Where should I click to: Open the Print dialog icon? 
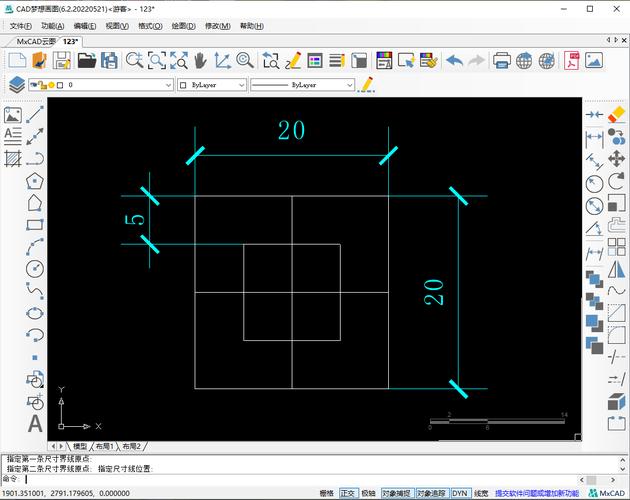[501, 60]
